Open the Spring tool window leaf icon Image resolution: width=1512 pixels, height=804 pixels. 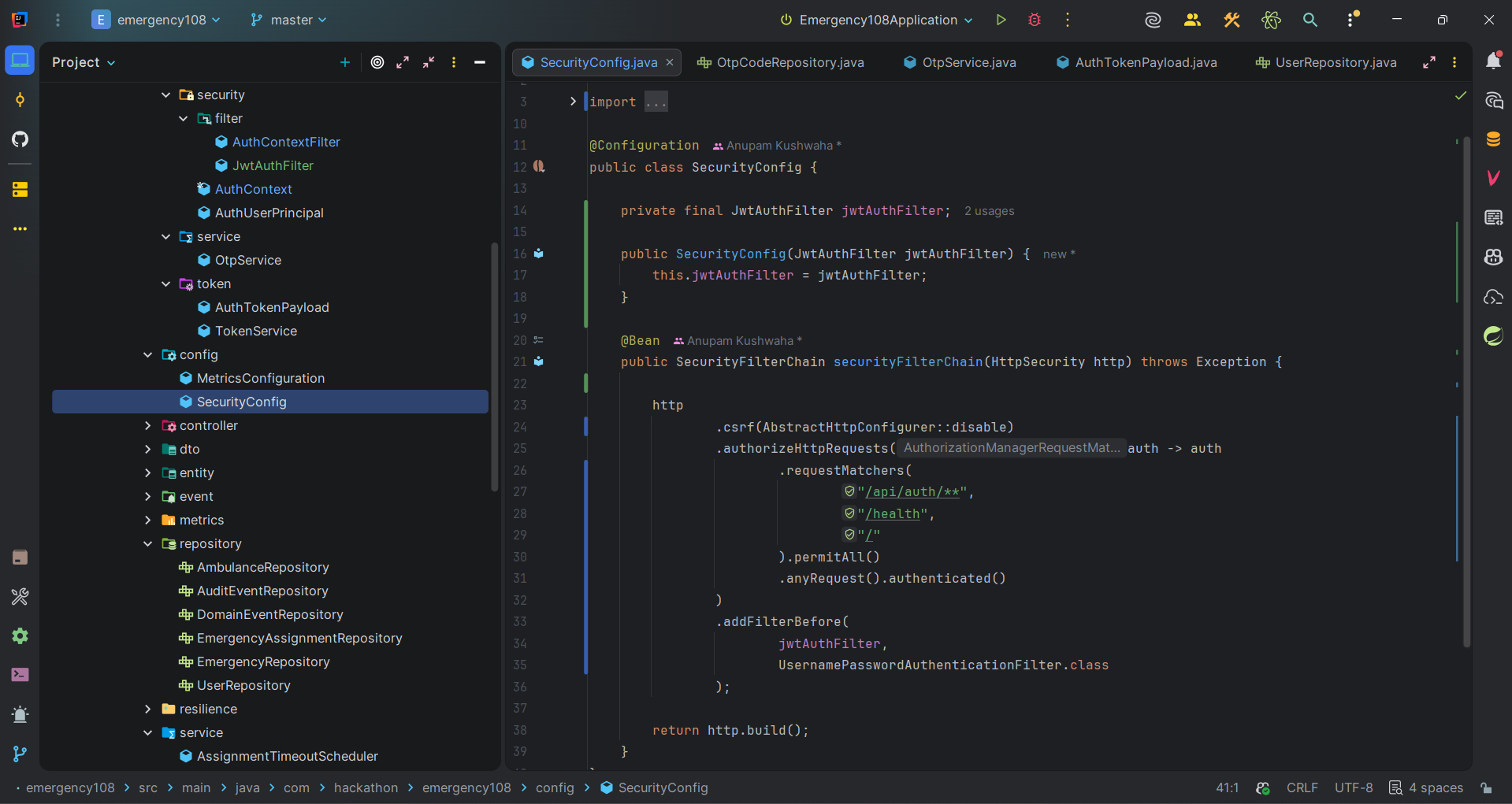click(x=1494, y=335)
